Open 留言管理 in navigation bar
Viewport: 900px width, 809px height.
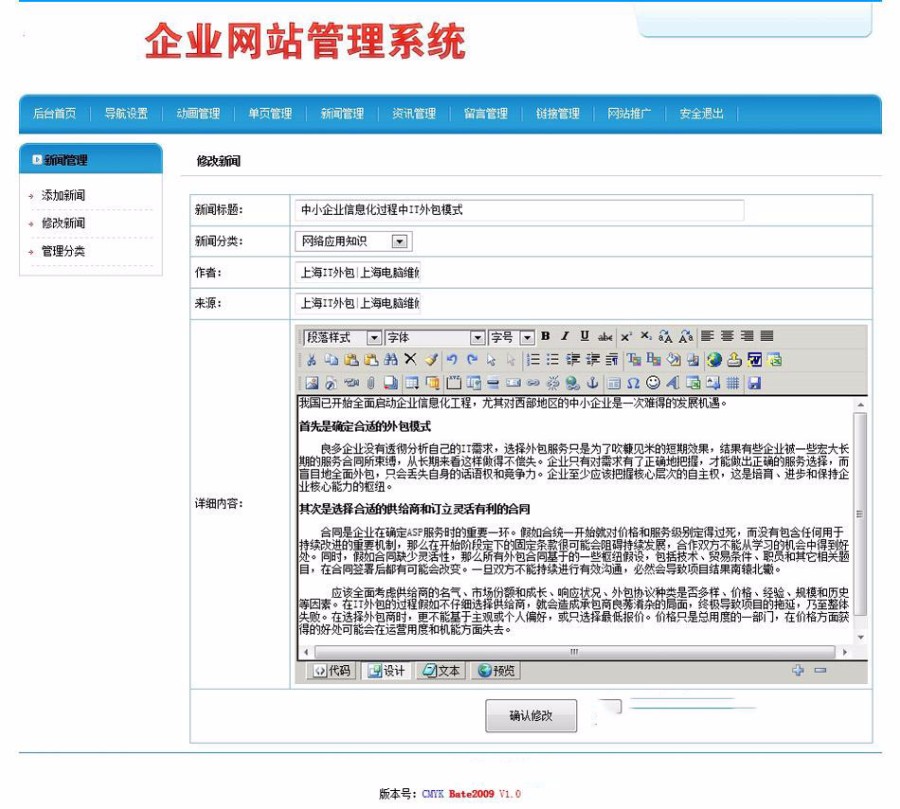point(486,114)
